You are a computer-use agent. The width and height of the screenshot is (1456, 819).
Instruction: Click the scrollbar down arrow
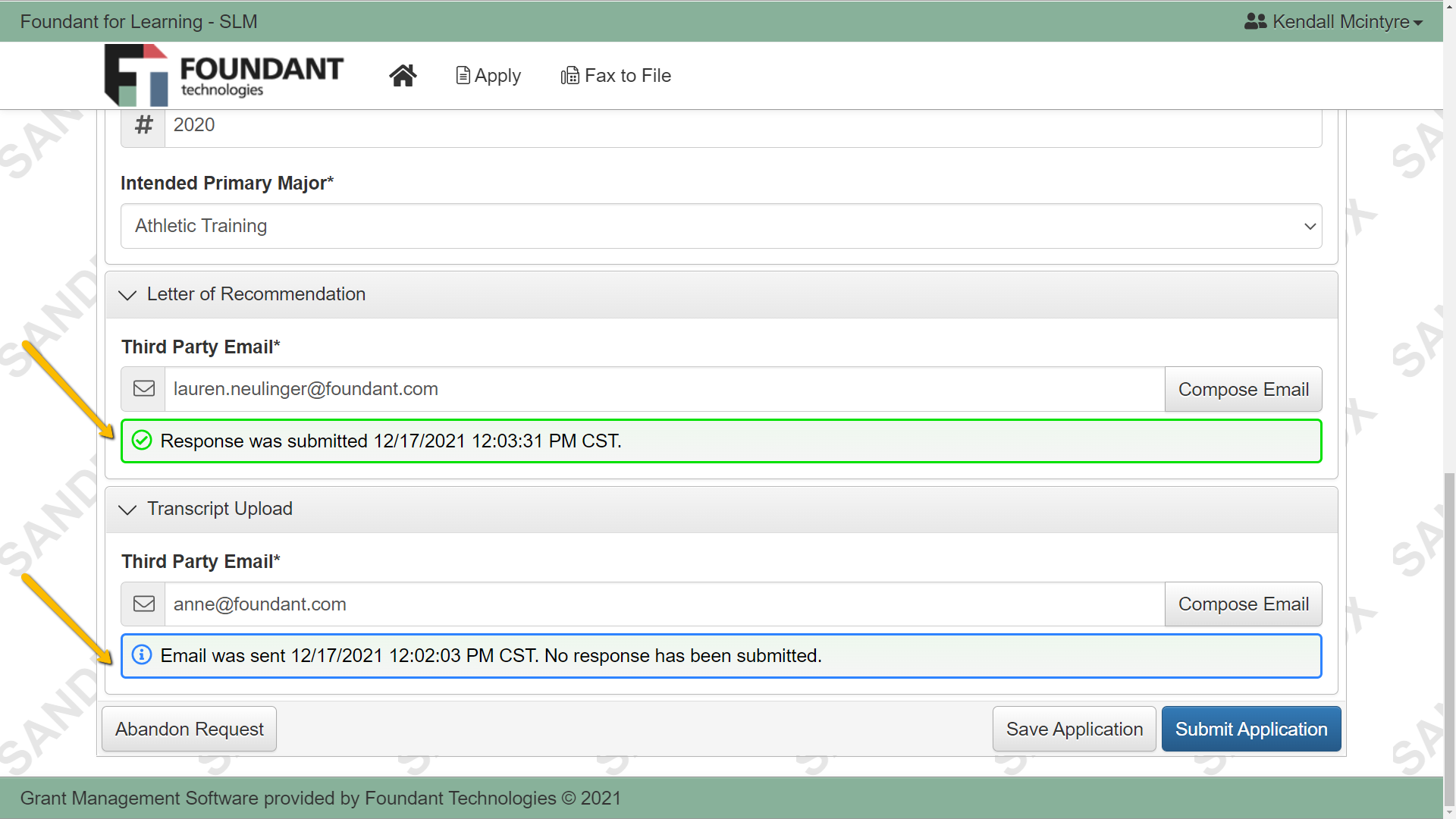[1449, 812]
